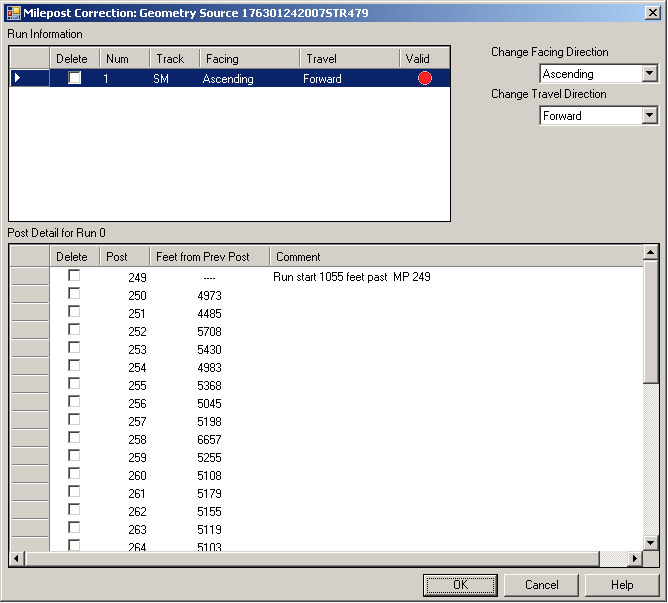Screen dimensions: 668x603
Task: Click the horizontal scroll right arrow
Action: point(635,558)
